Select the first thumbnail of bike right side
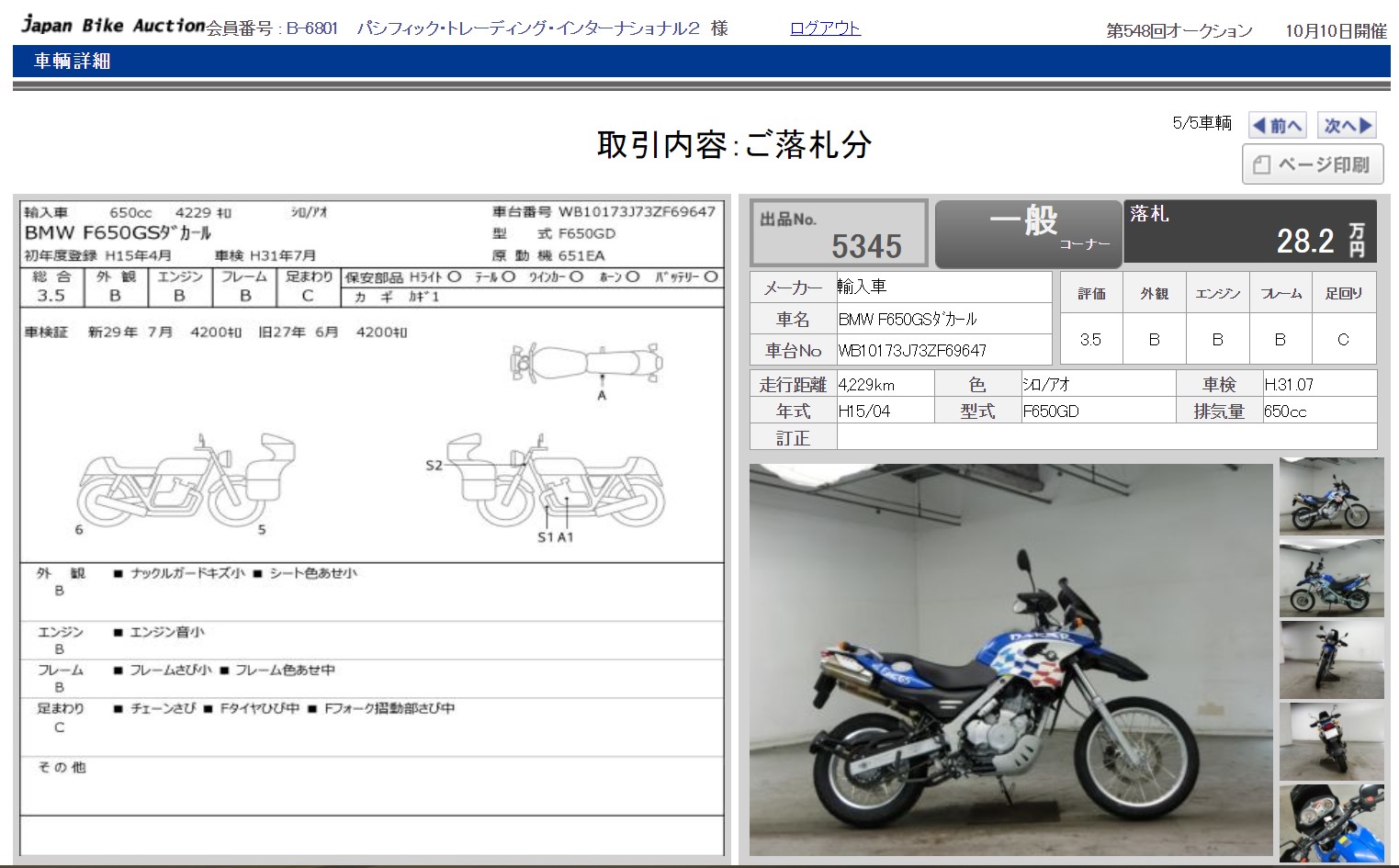The height and width of the screenshot is (868, 1399). [x=1331, y=496]
